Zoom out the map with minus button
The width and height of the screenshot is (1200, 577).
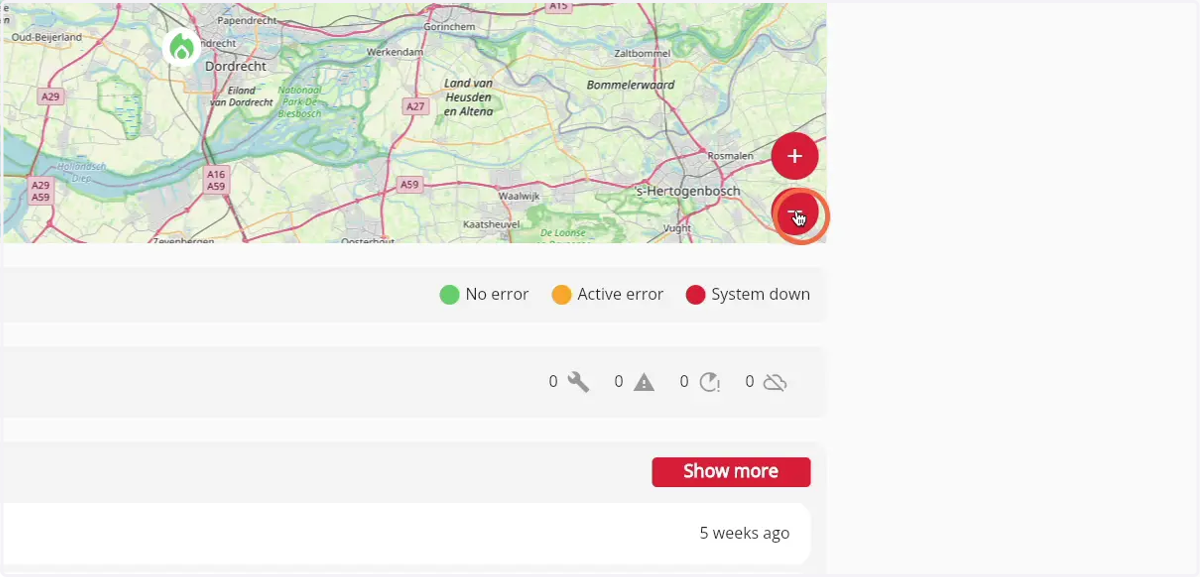click(796, 213)
